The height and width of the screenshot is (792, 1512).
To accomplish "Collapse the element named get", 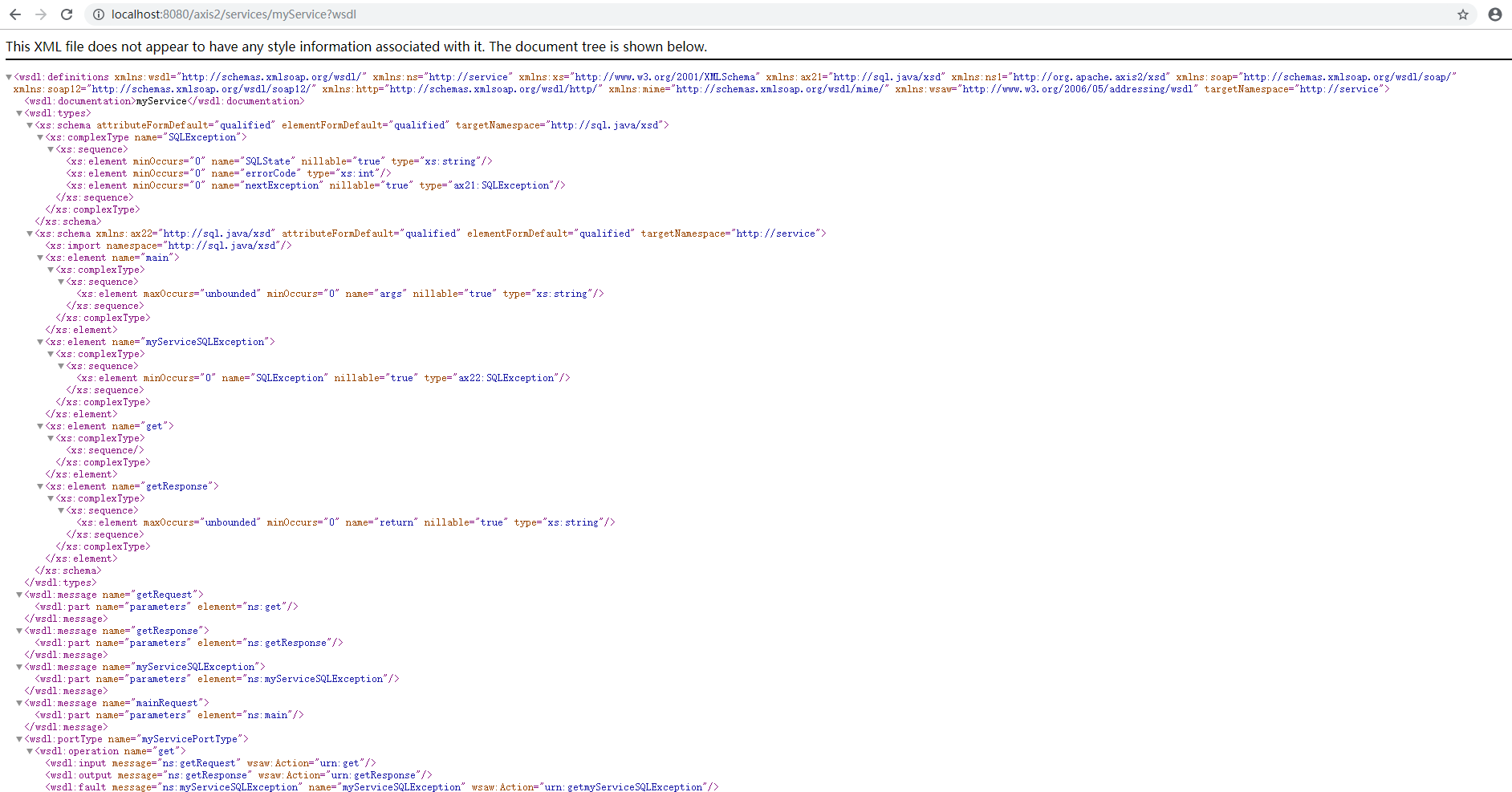I will pyautogui.click(x=41, y=425).
